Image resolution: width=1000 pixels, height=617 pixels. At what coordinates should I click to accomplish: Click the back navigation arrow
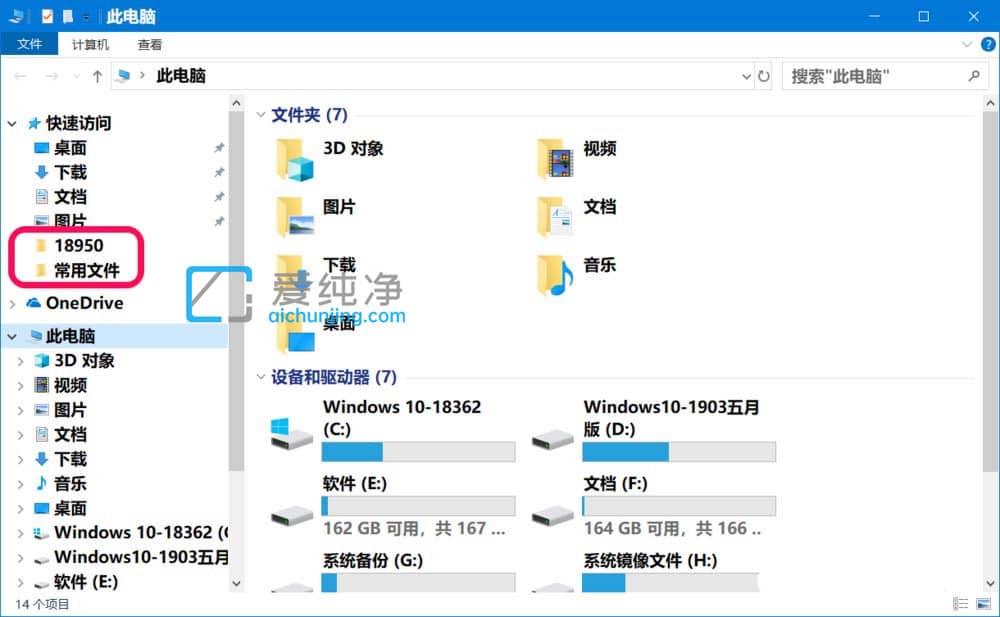(22, 75)
